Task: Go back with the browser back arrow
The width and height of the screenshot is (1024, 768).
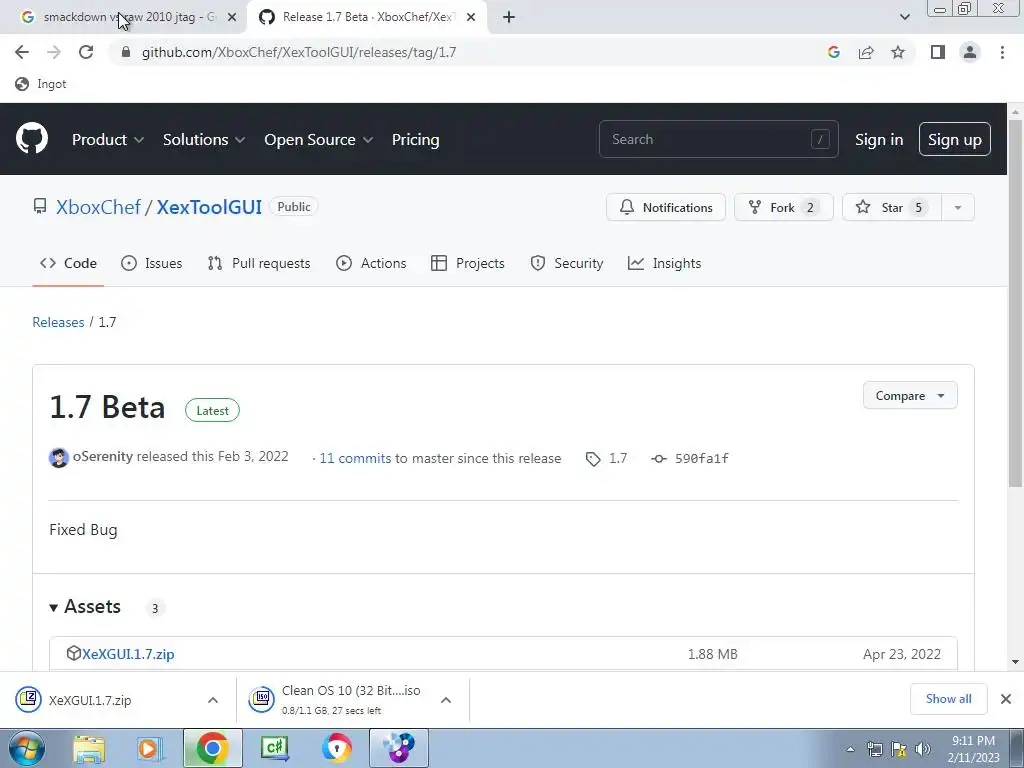Action: [x=22, y=52]
